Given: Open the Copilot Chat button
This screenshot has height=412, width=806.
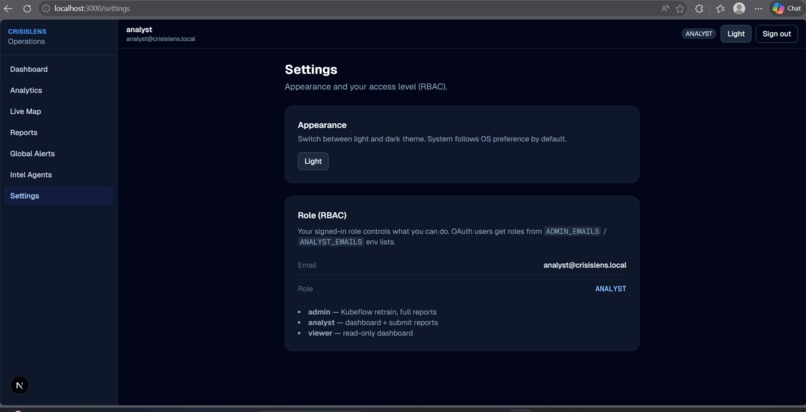Looking at the screenshot, I should [787, 8].
